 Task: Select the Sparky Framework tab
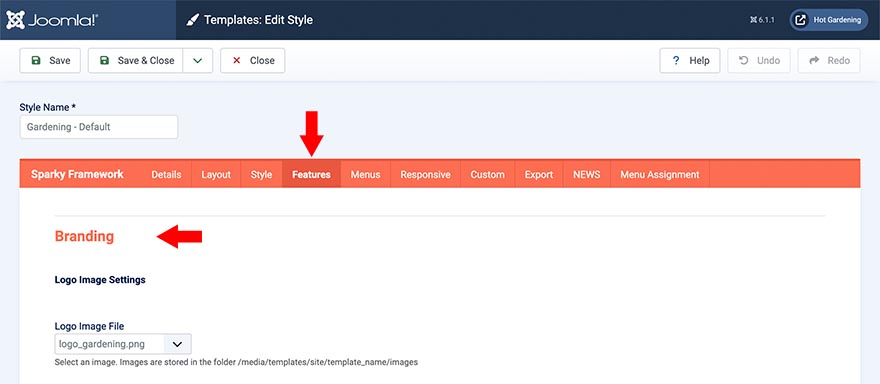point(77,174)
